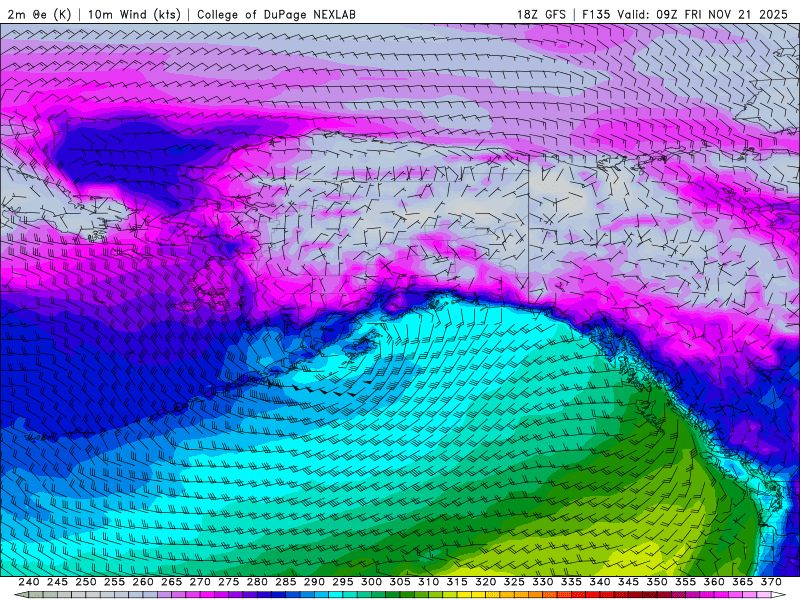Click the 370 value on the color scale
The image size is (800, 600).
tap(771, 582)
